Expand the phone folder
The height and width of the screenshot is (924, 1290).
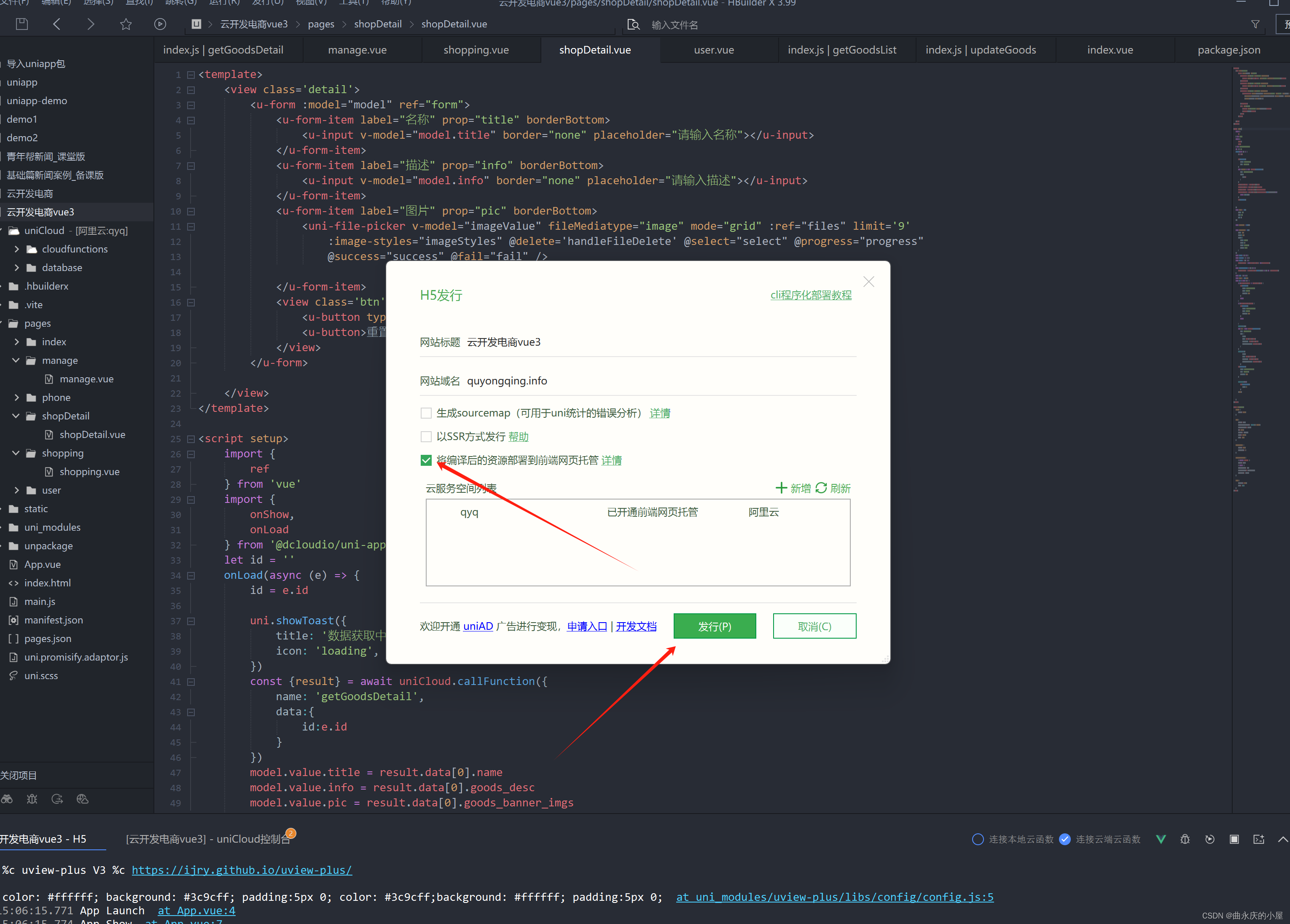point(16,398)
